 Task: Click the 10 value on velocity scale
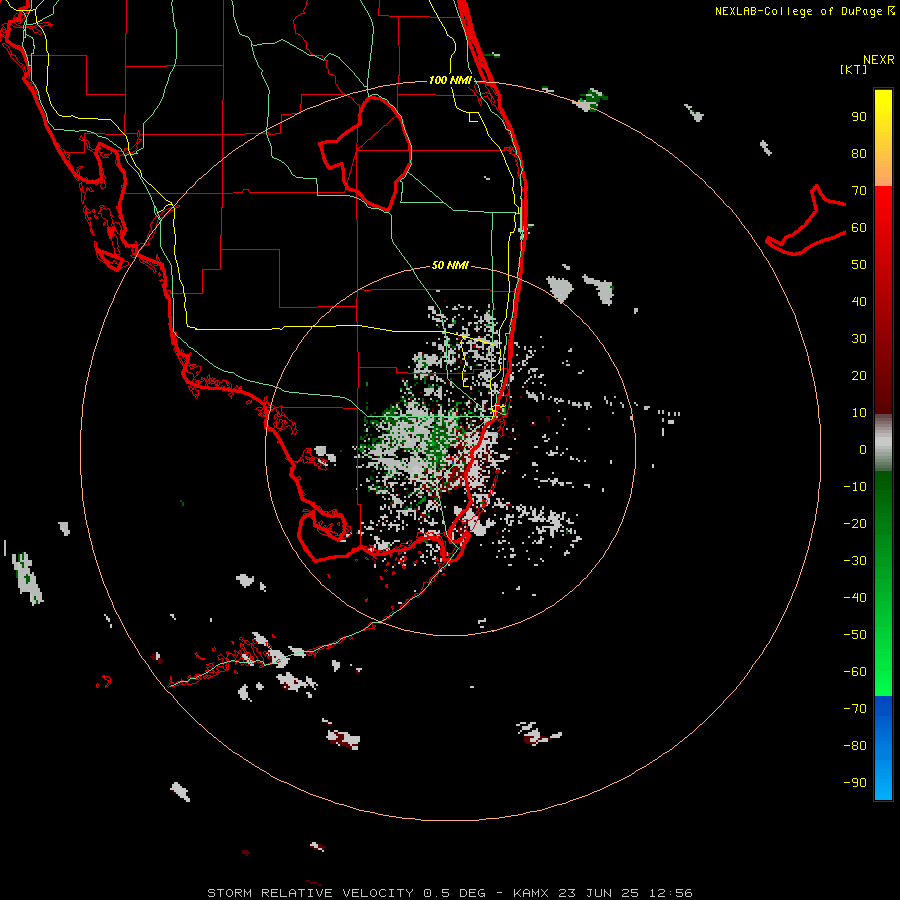click(859, 413)
